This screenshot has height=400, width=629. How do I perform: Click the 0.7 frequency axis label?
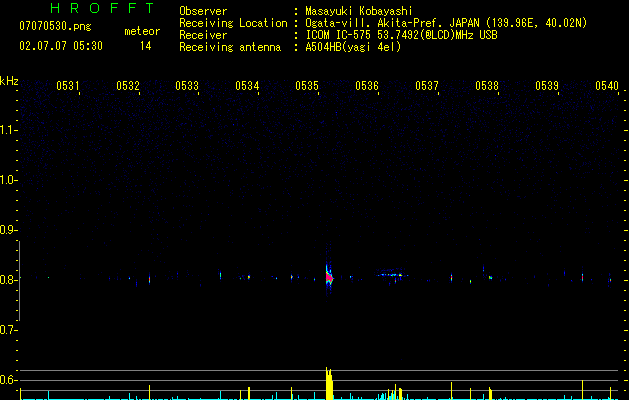point(8,330)
